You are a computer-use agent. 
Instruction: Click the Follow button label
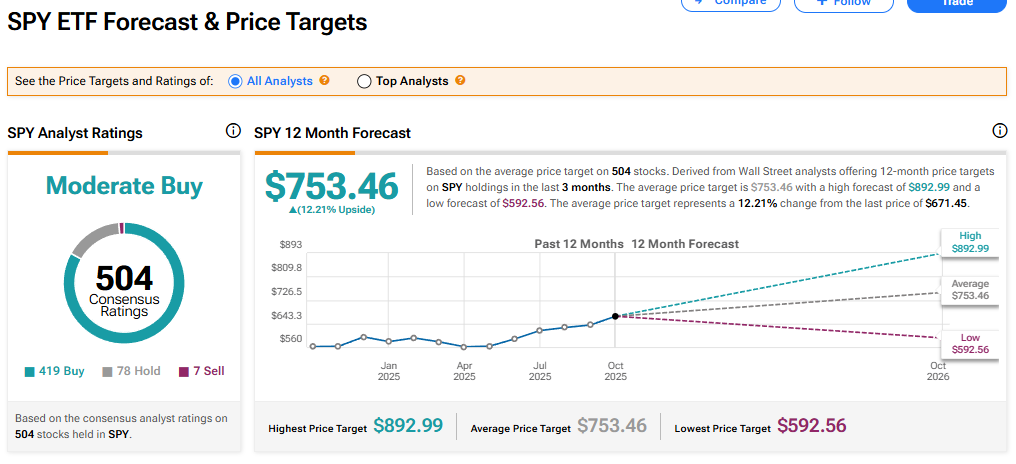click(852, 4)
